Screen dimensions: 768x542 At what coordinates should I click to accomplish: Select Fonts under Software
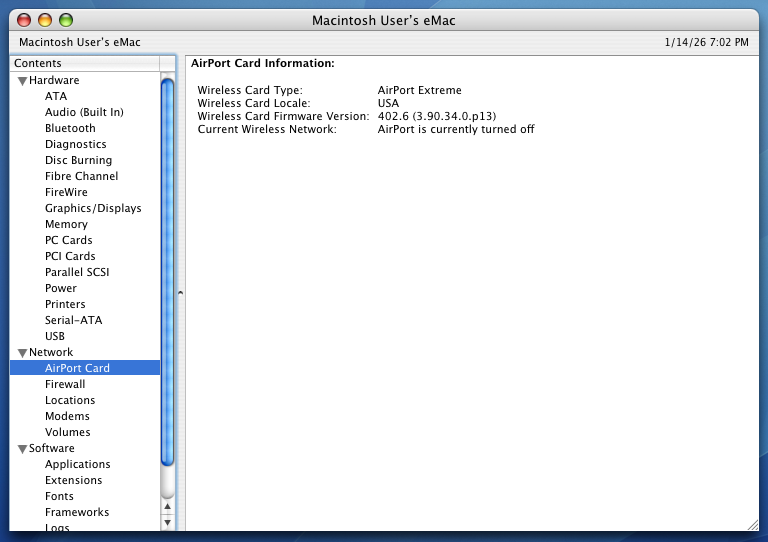[x=59, y=496]
